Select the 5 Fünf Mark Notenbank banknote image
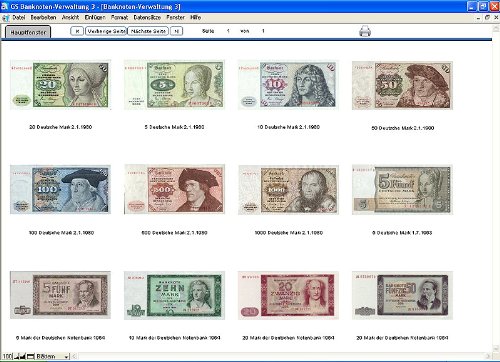 60,295
